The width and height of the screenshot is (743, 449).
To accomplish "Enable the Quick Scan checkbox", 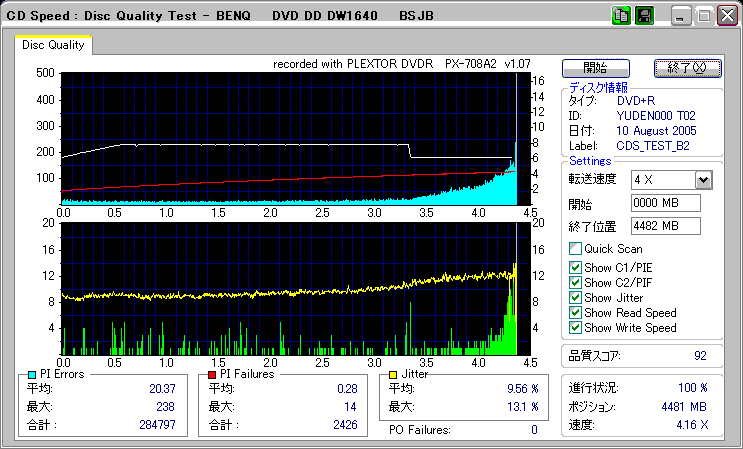I will click(575, 249).
